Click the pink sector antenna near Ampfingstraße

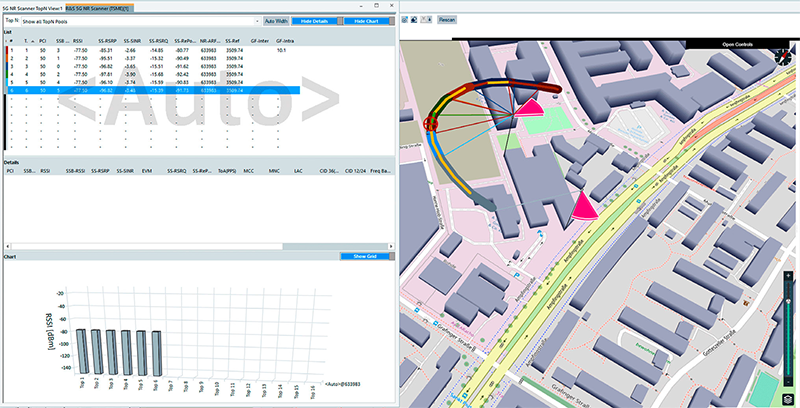point(583,207)
